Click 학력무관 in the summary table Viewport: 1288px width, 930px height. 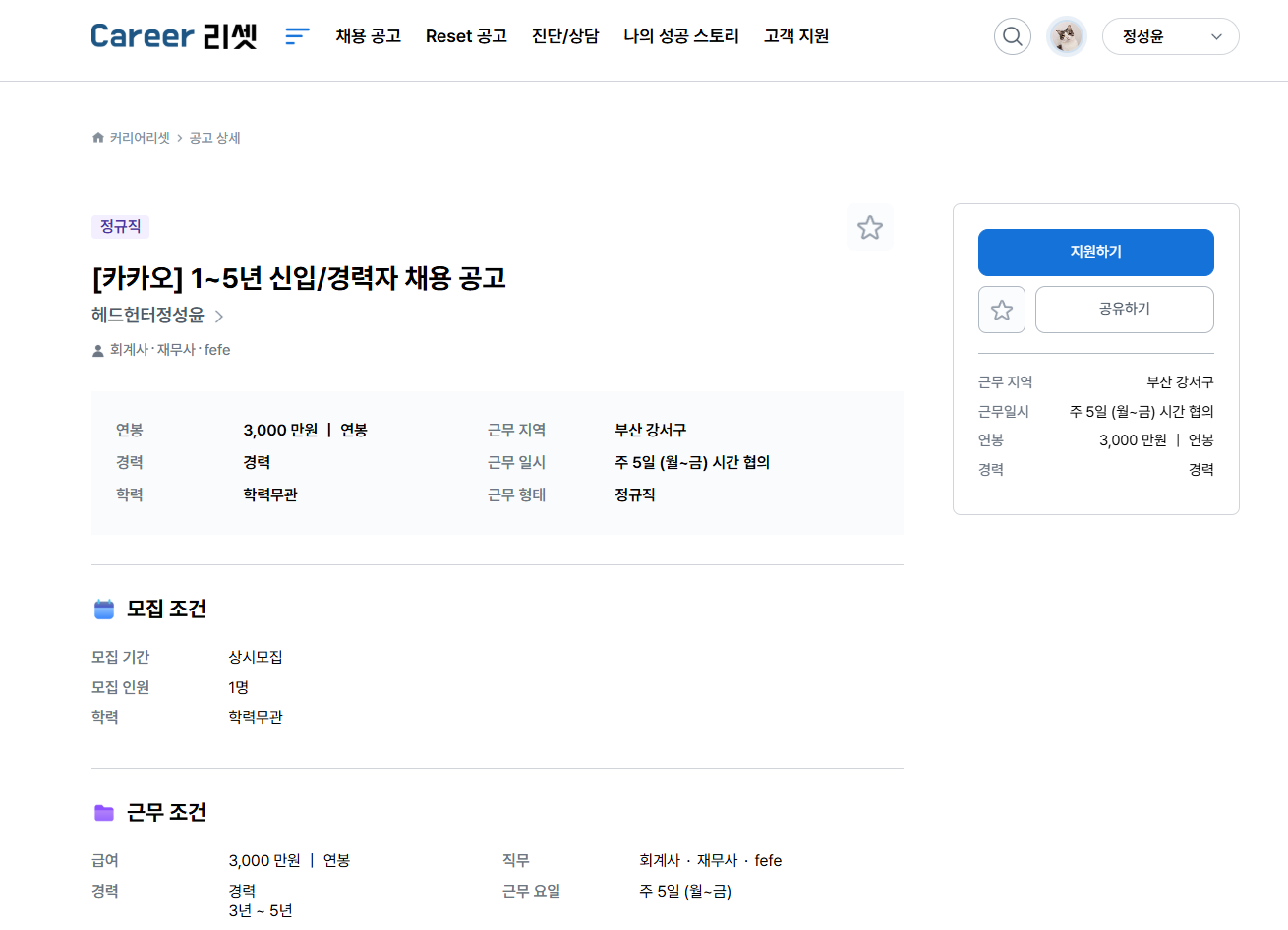[270, 495]
